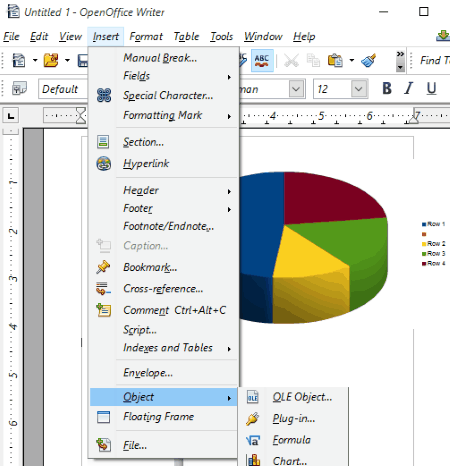Expand the Indexes and Tables submenu
450x466 pixels.
[x=163, y=348]
